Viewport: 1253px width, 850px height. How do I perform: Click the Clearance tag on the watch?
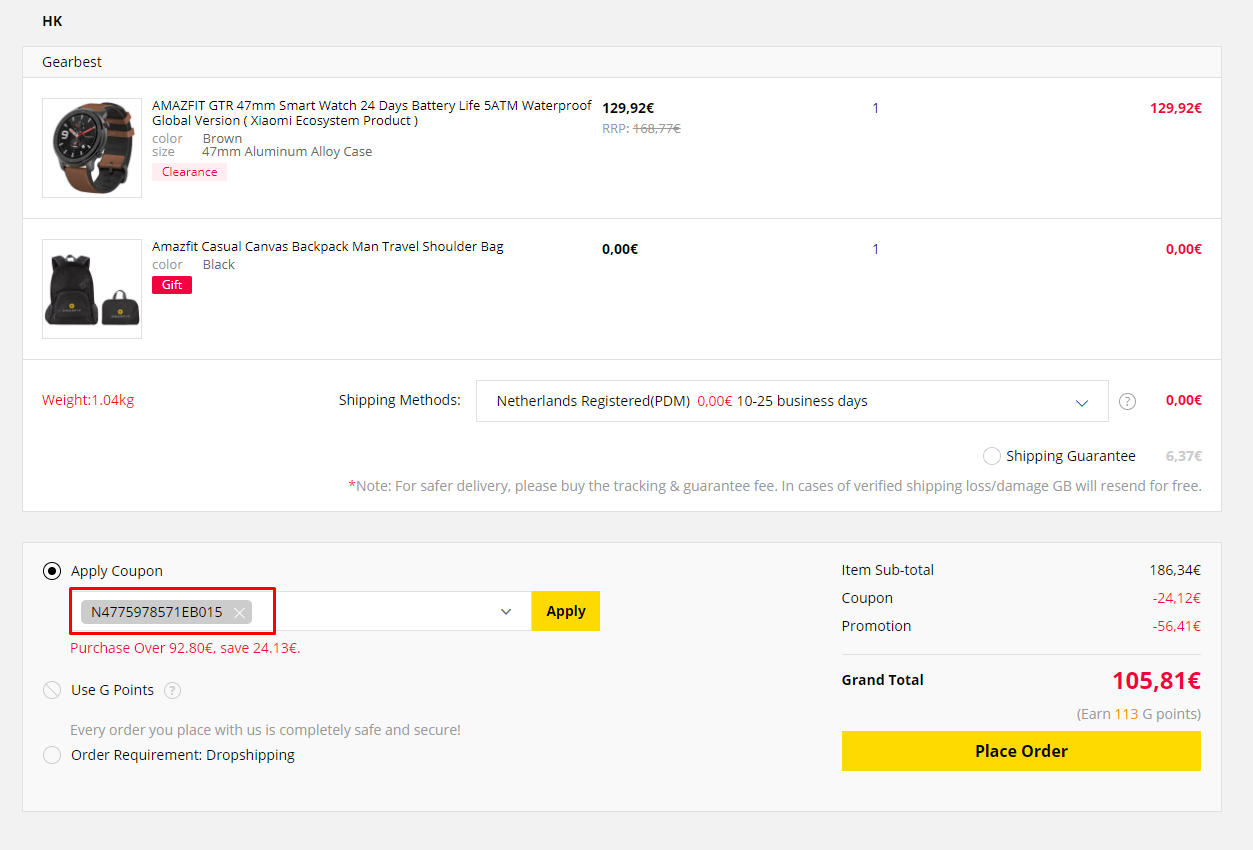tap(190, 172)
